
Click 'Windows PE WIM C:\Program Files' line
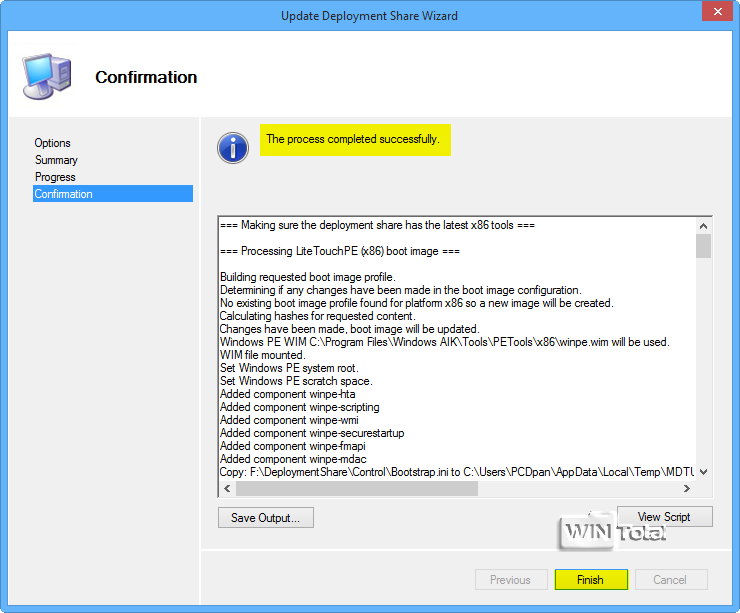click(445, 342)
